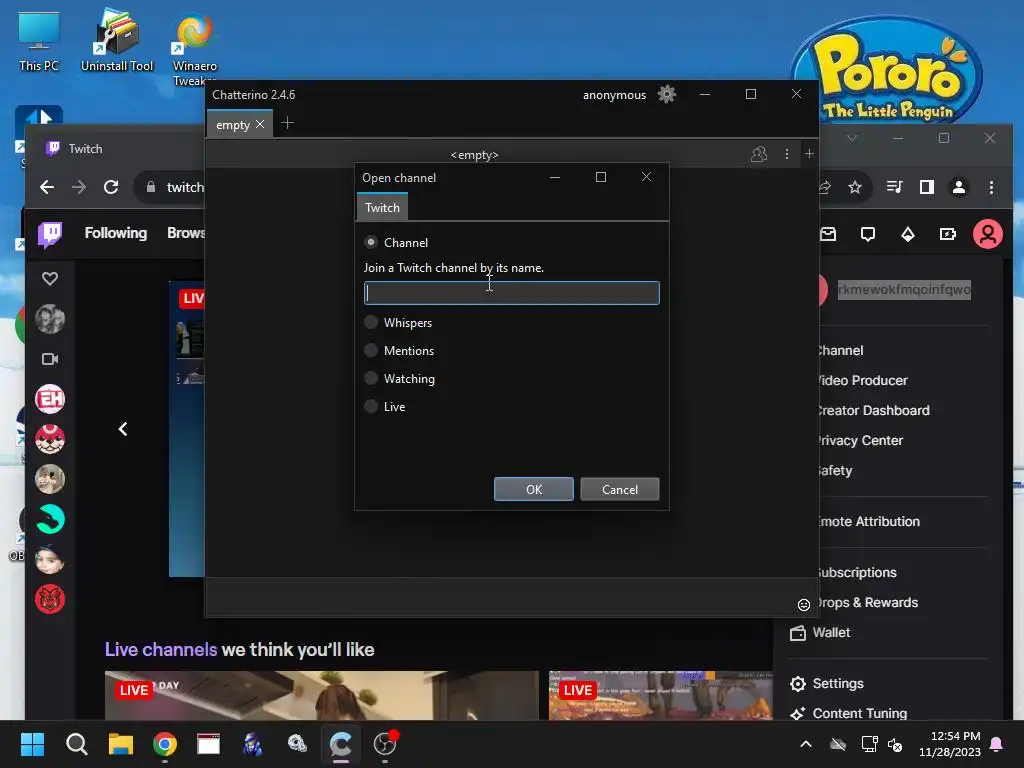Switch to the Twitch tab in Open channel
Image resolution: width=1024 pixels, height=768 pixels.
pos(382,208)
